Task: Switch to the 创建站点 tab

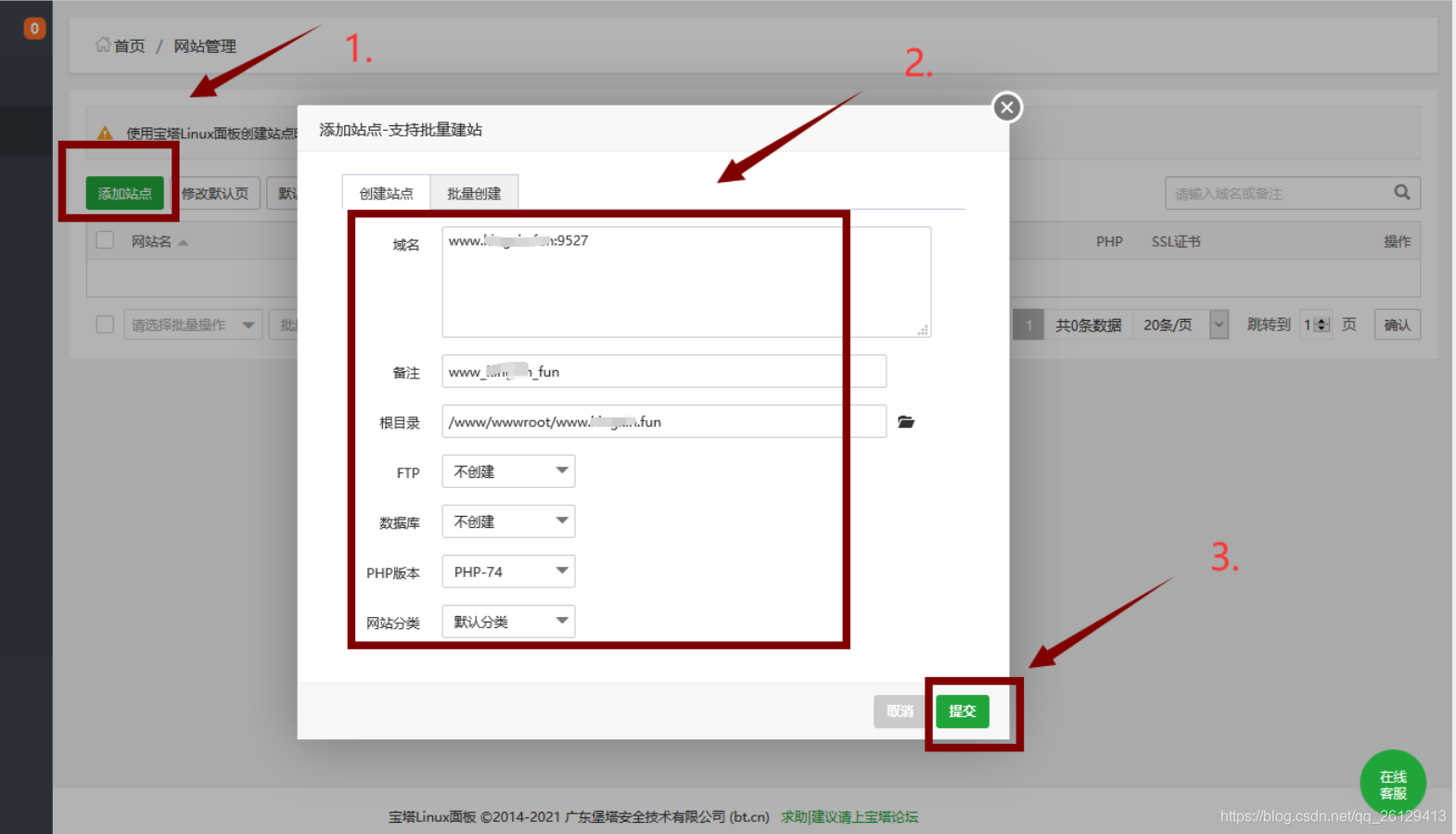Action: (386, 193)
